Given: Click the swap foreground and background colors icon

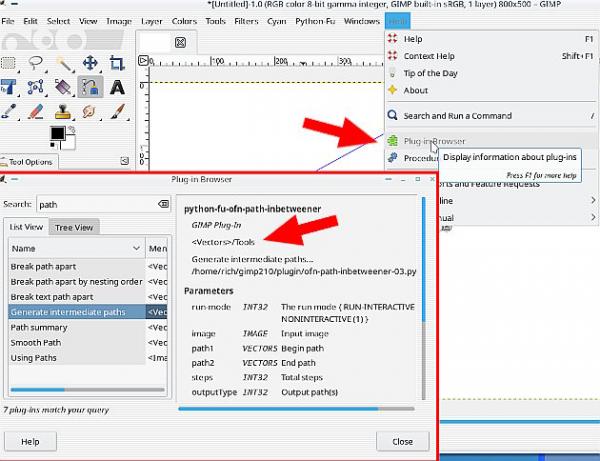Looking at the screenshot, I should coord(72,130).
